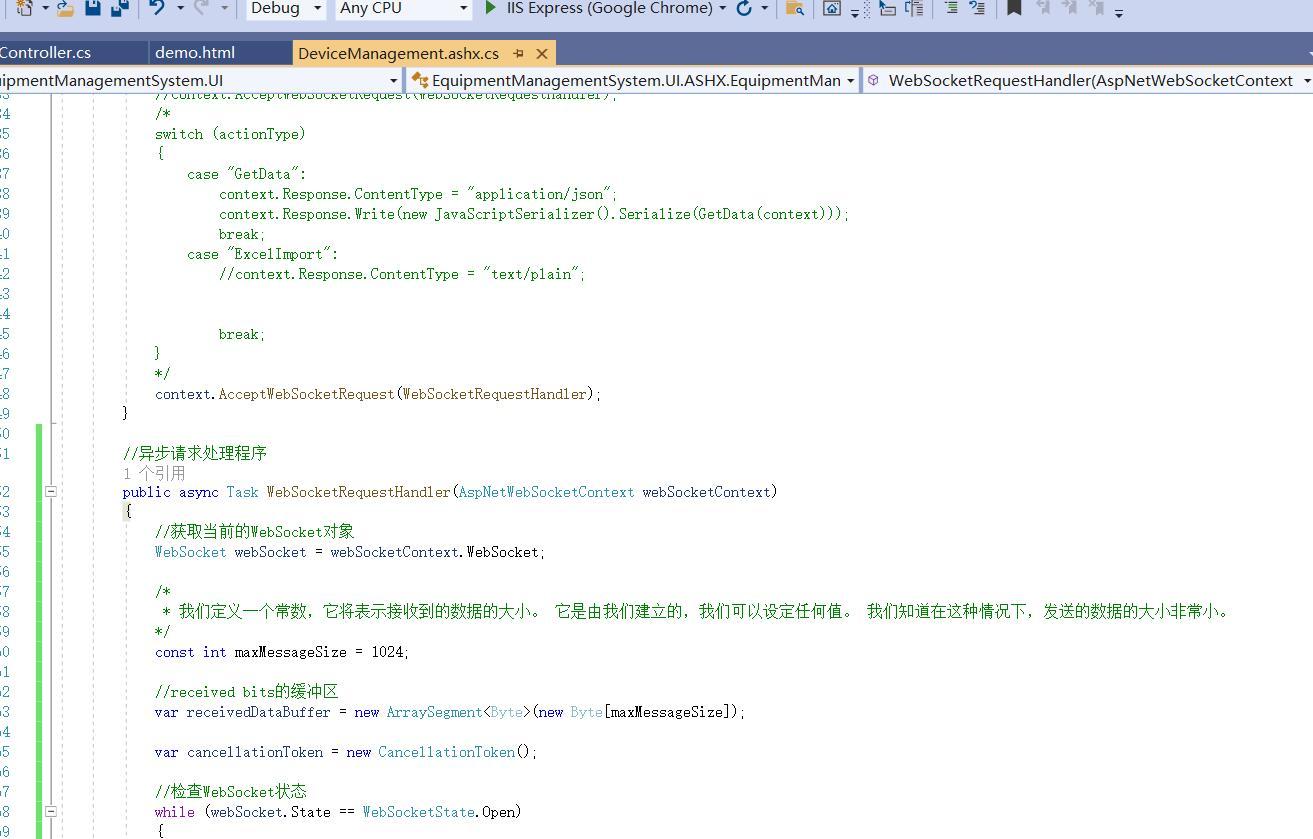Viewport: 1313px width, 839px height.
Task: Click the '//异步请求处理程序' comment
Action: pyautogui.click(x=195, y=453)
